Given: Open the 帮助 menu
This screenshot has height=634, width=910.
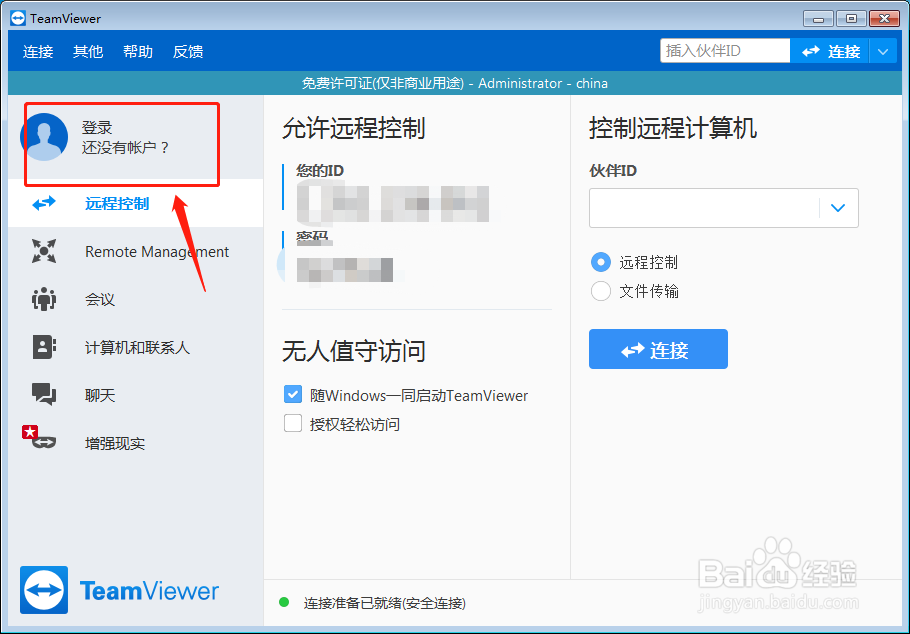Looking at the screenshot, I should tap(138, 52).
